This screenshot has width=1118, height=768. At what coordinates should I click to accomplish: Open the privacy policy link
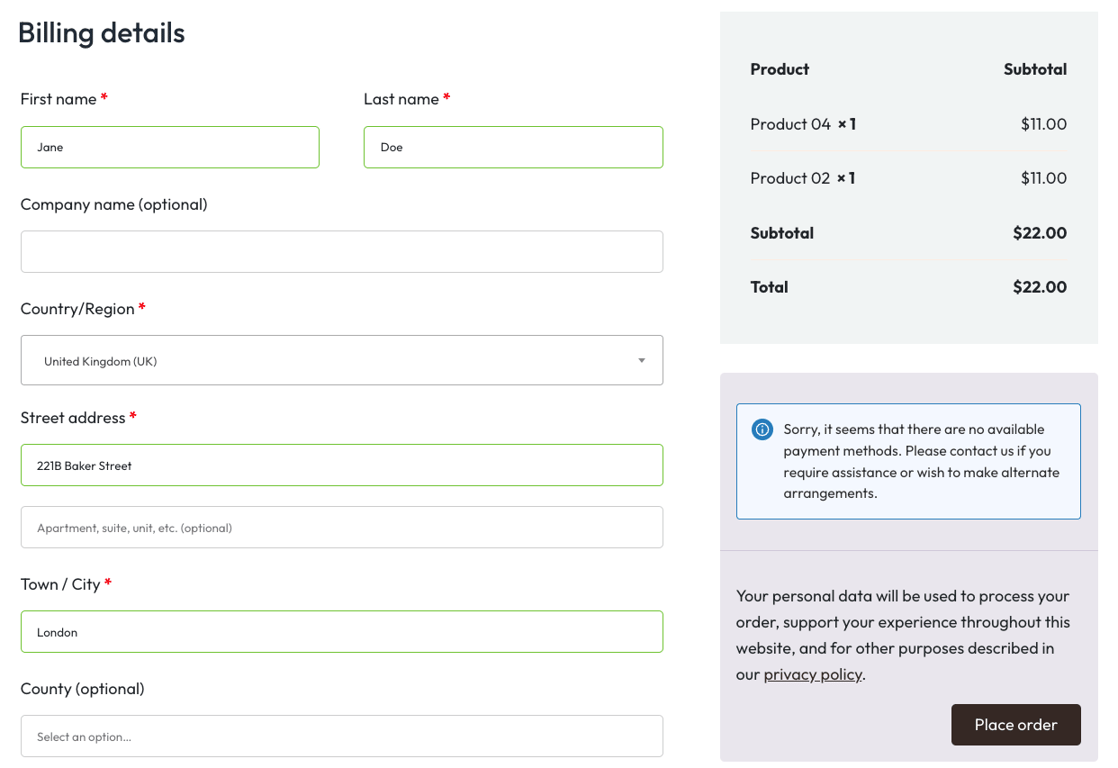pyautogui.click(x=812, y=674)
